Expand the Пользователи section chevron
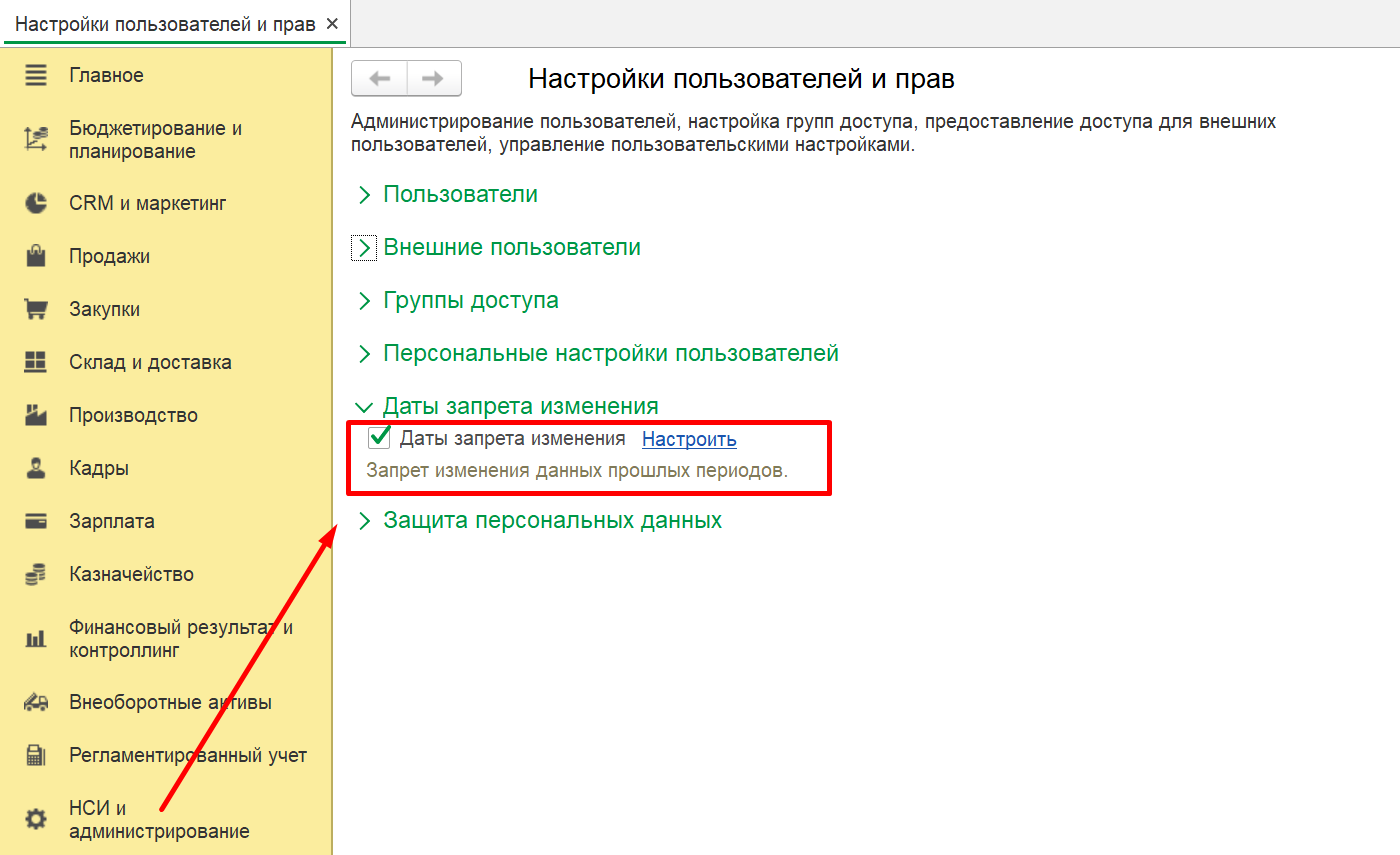 pos(364,195)
